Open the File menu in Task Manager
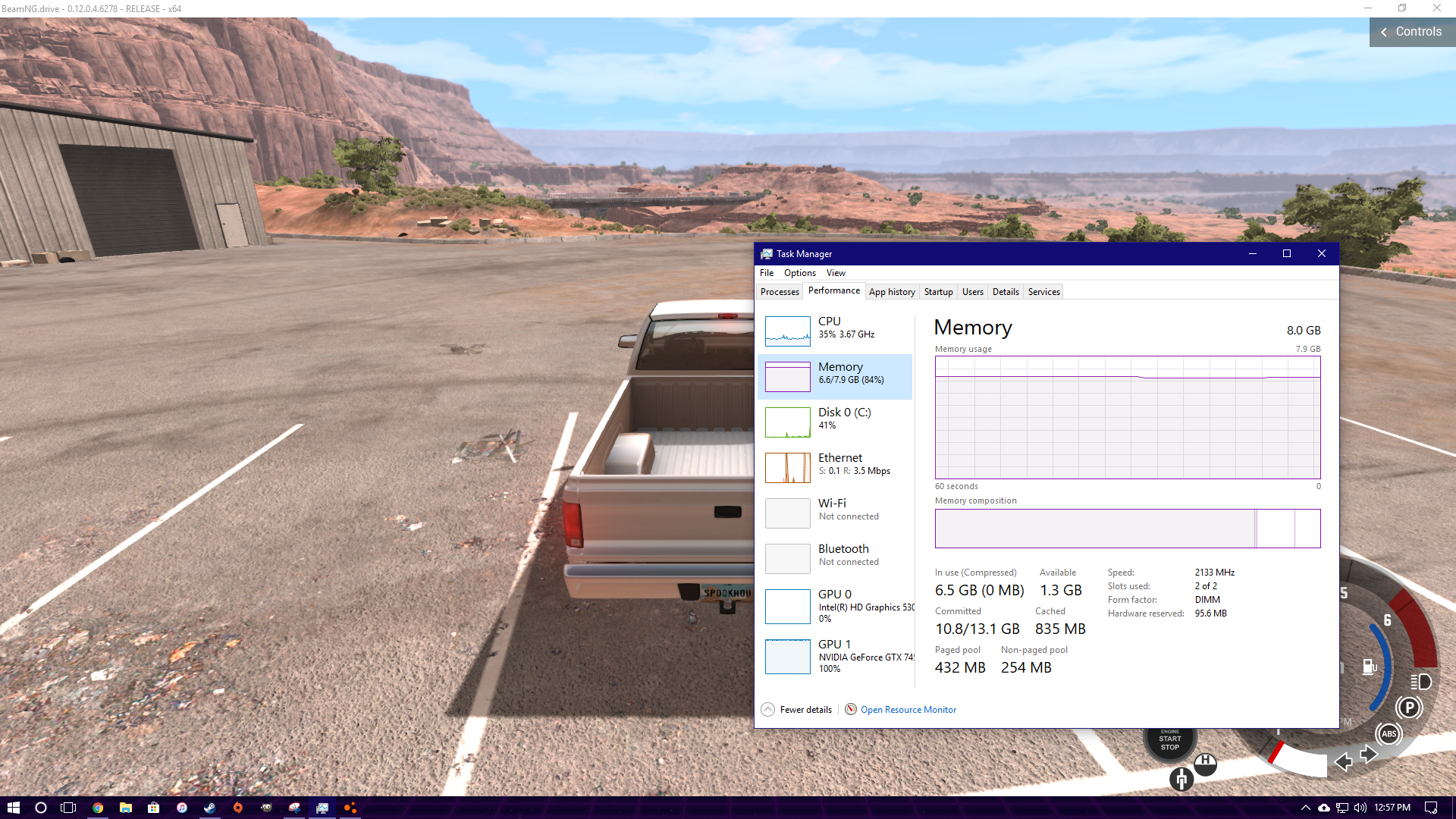The image size is (1456, 819). [x=767, y=273]
